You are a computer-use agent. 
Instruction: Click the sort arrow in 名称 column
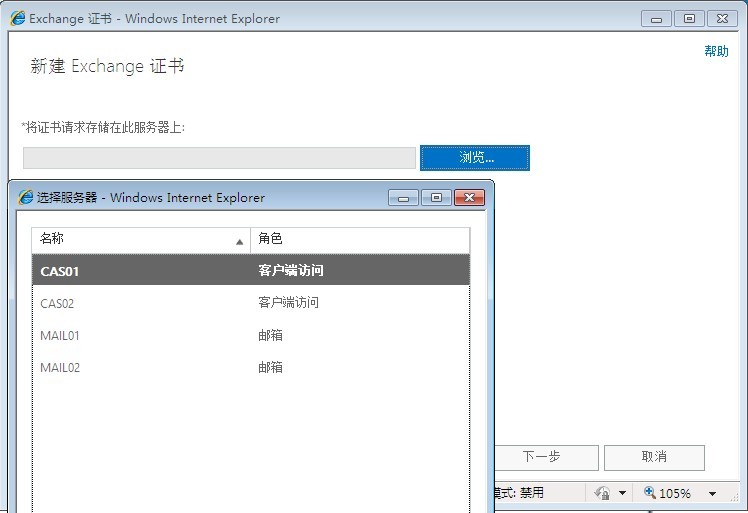pyautogui.click(x=239, y=242)
